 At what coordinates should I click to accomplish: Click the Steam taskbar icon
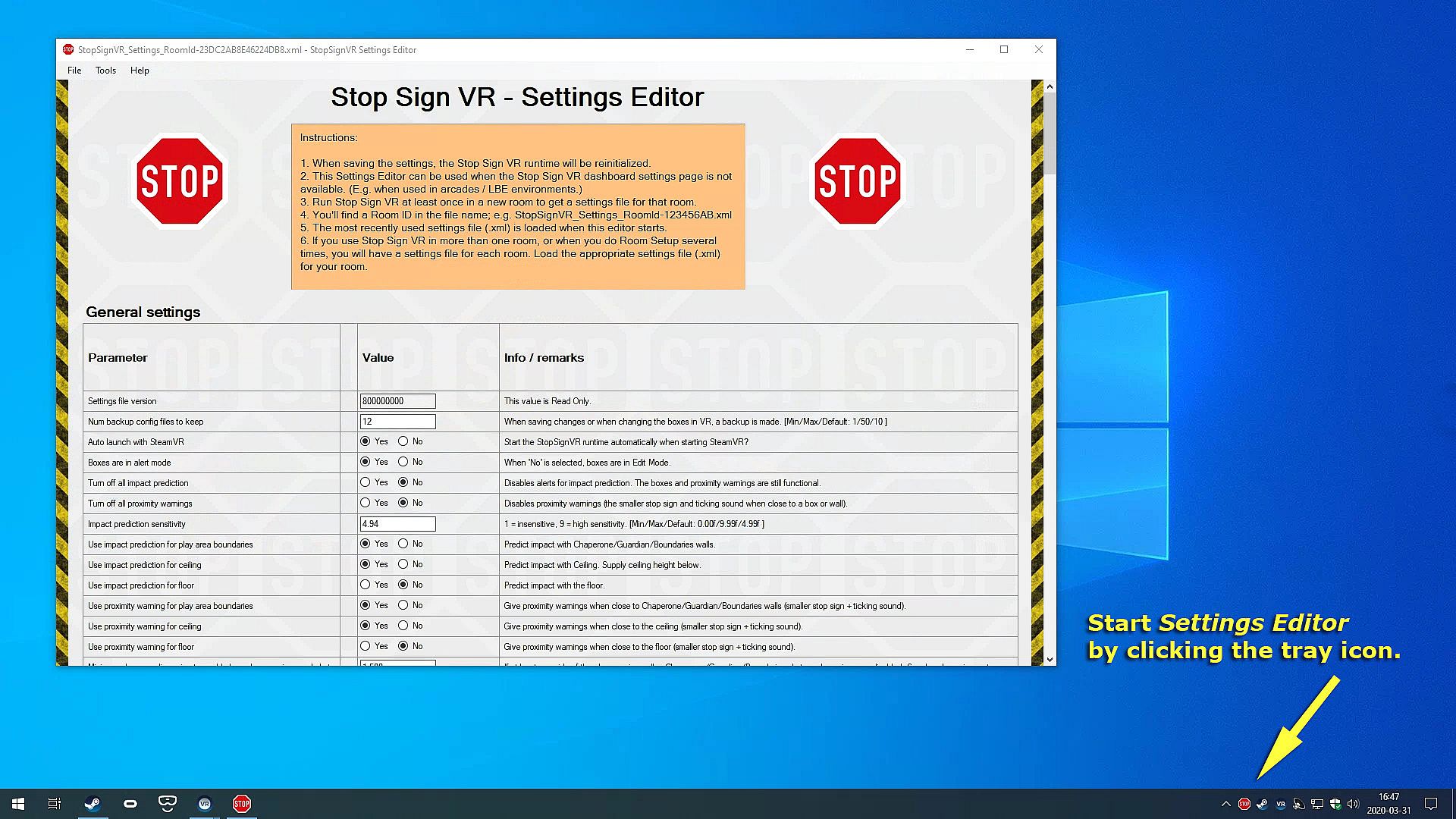point(93,804)
